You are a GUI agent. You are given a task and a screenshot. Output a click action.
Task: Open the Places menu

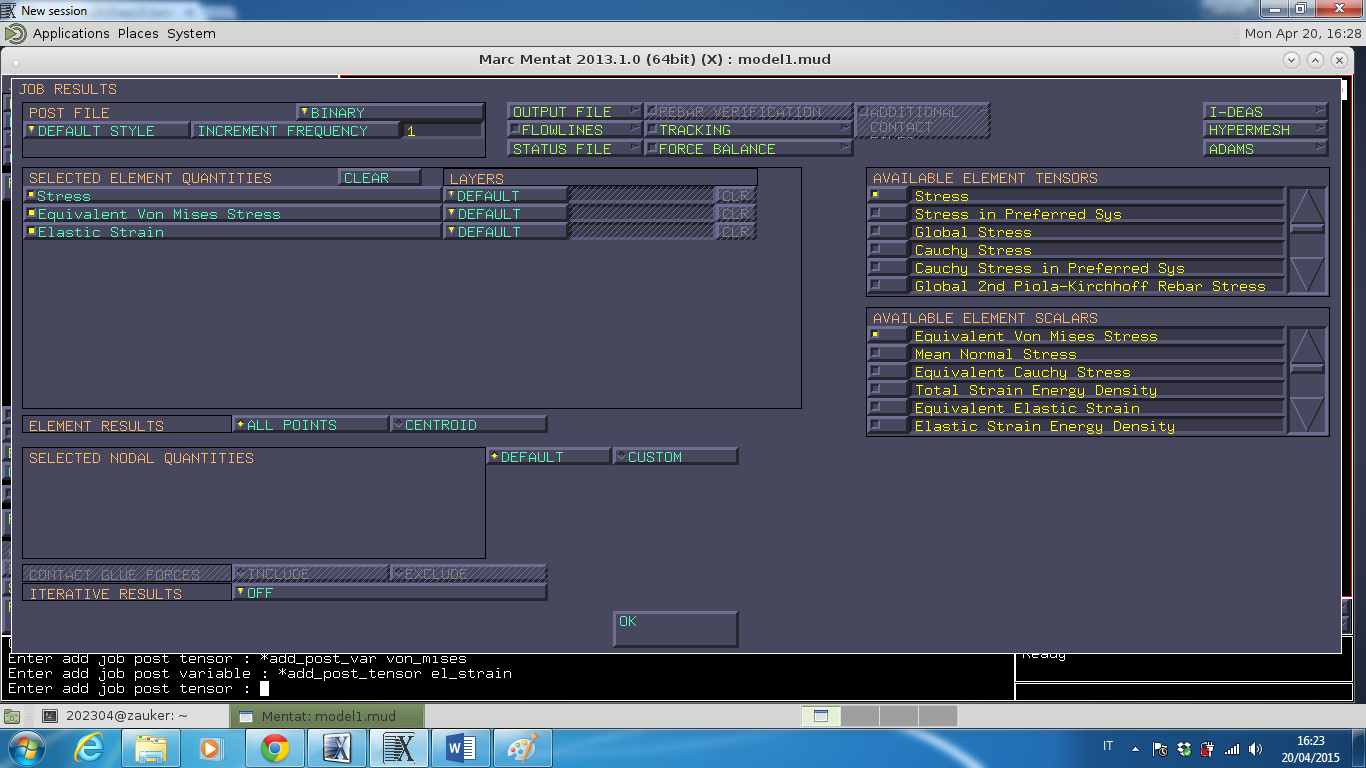[x=138, y=33]
